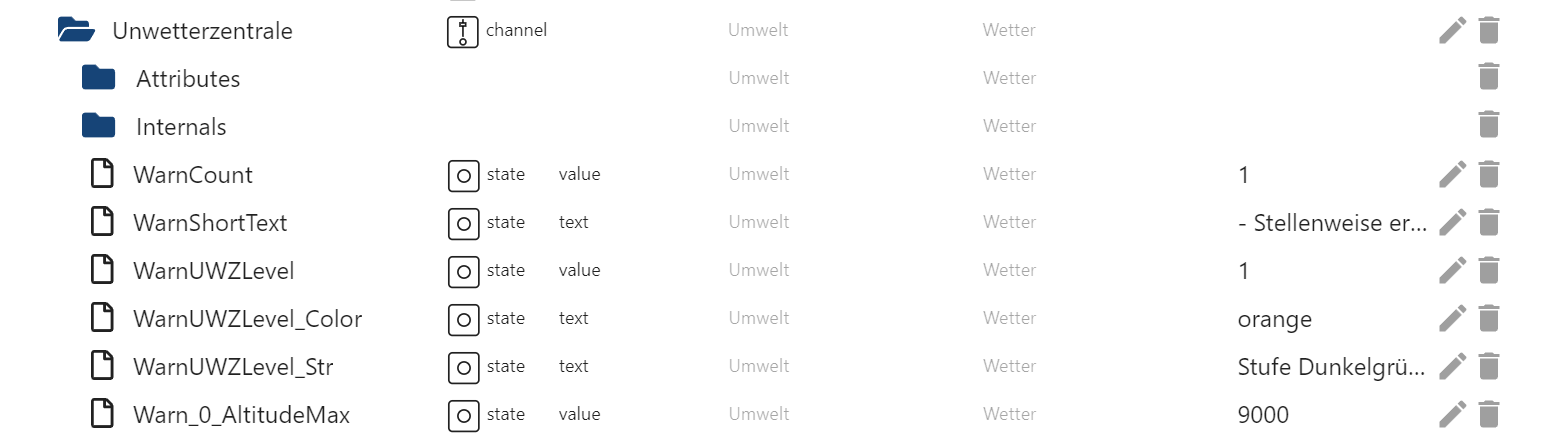Select the WarnUWZLevel object
Screen dimensions: 1554x440
pos(213,271)
